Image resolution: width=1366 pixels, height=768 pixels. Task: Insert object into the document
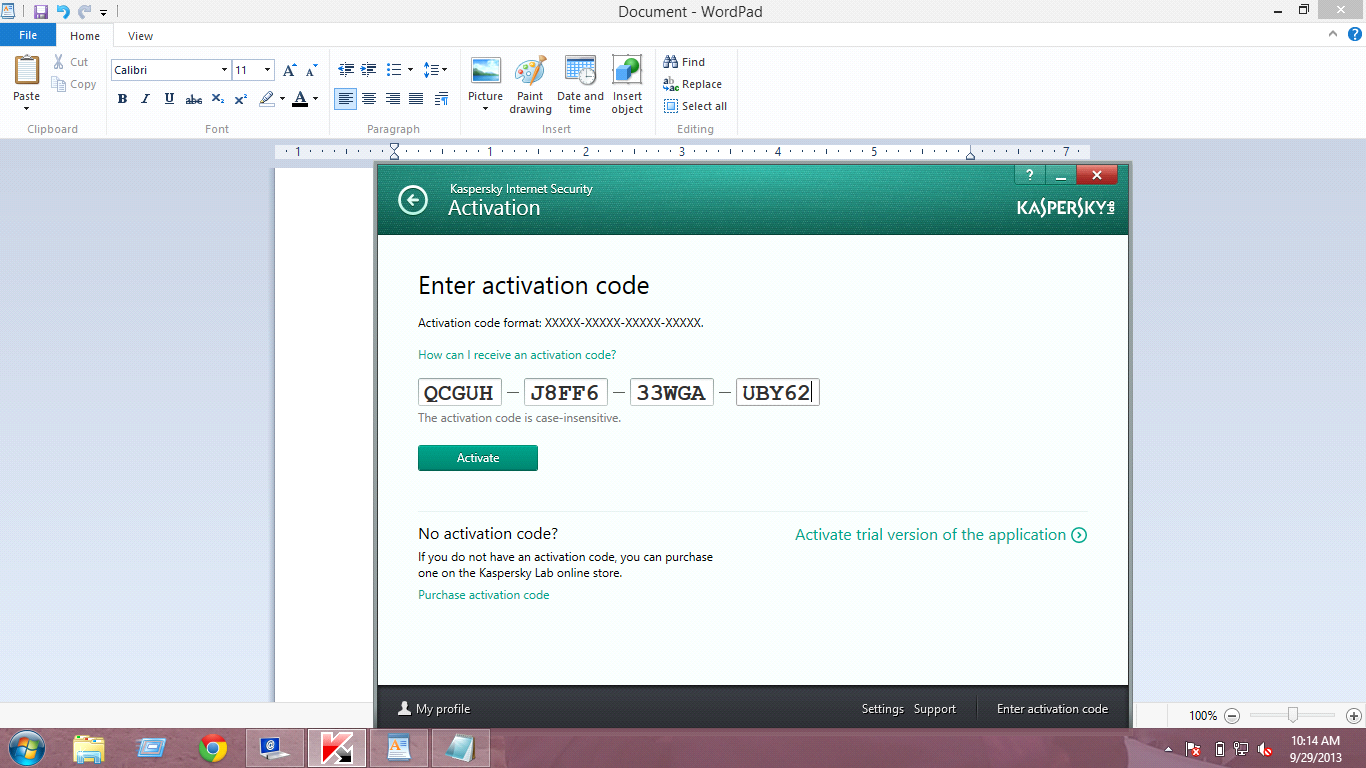click(627, 85)
